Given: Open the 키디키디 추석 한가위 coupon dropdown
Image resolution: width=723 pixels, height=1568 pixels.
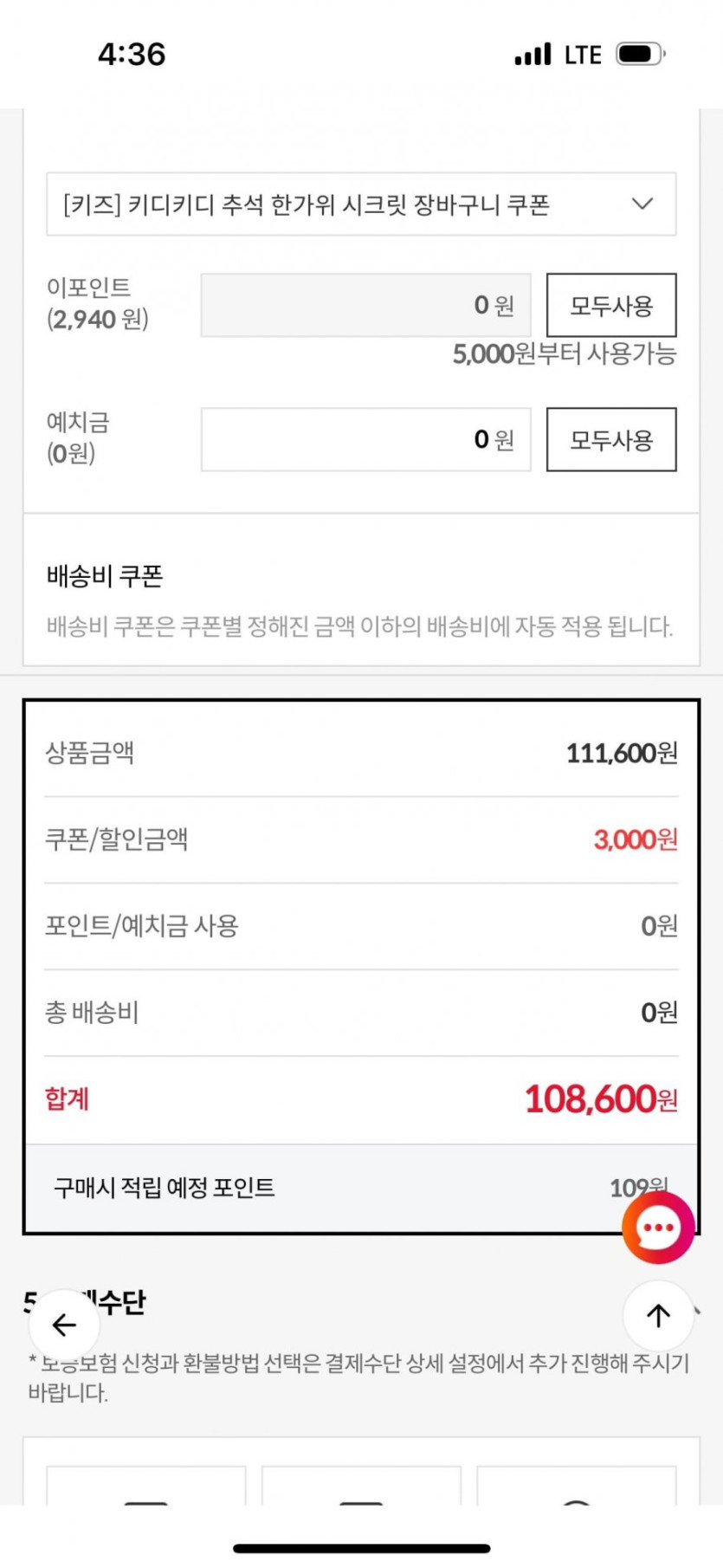Looking at the screenshot, I should 346,204.
